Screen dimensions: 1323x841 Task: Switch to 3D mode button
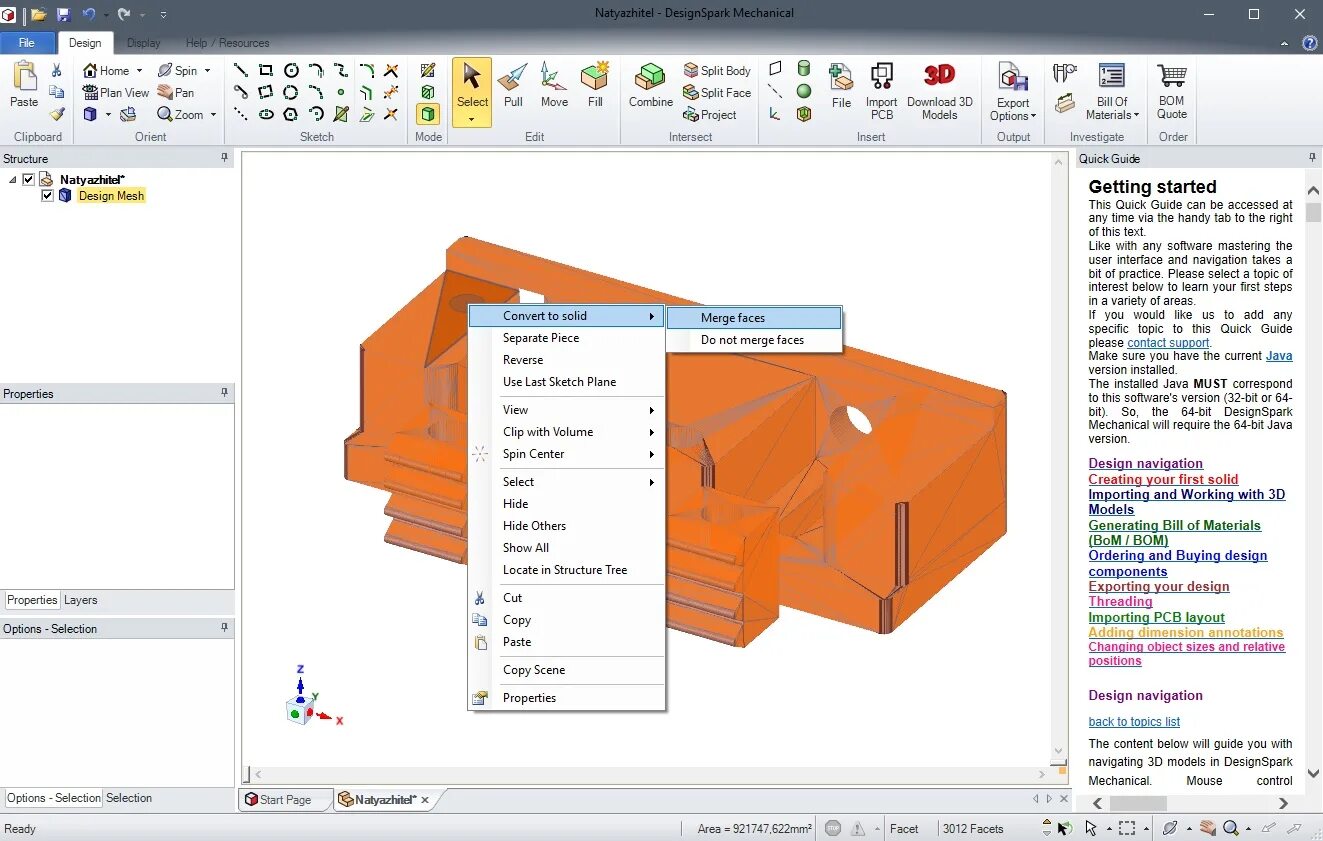pyautogui.click(x=428, y=114)
